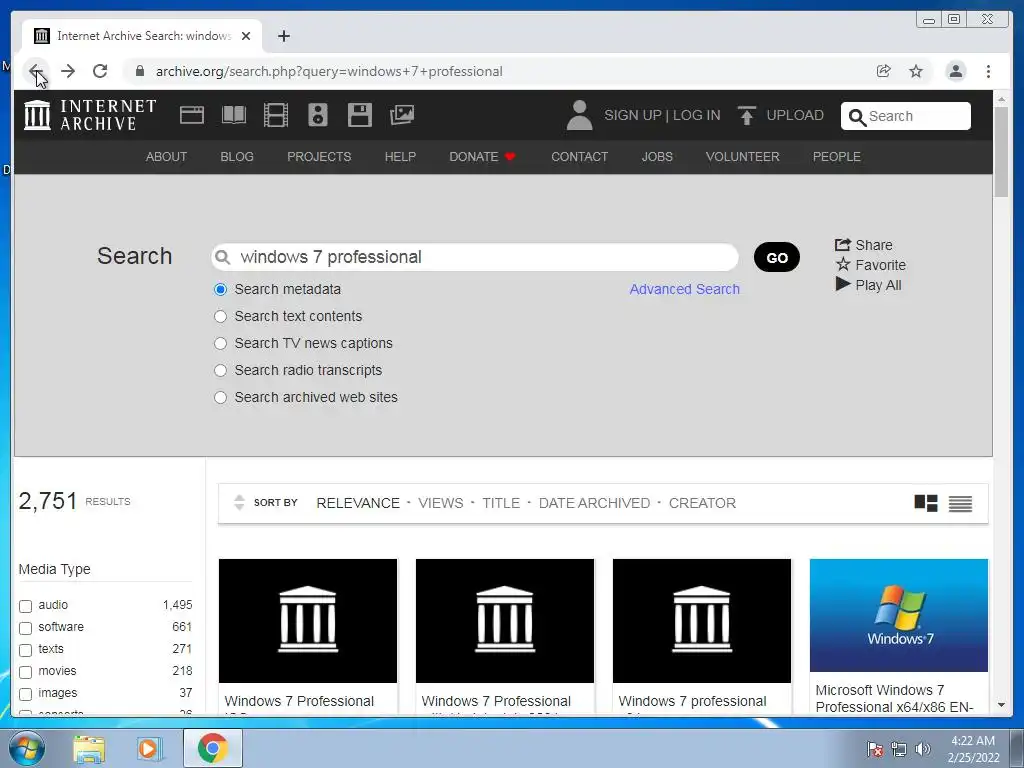Select Search archived web sites option
This screenshot has height=768, width=1024.
click(221, 397)
